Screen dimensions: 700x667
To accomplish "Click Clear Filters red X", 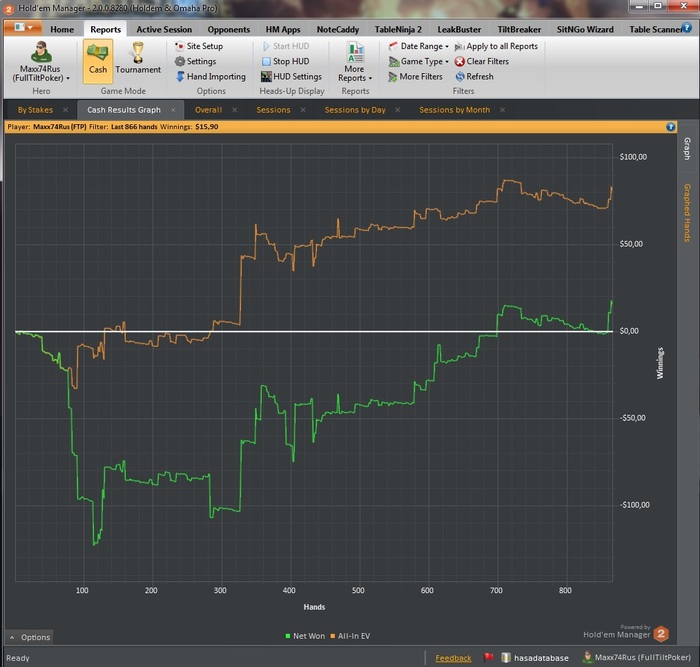I will tap(482, 61).
